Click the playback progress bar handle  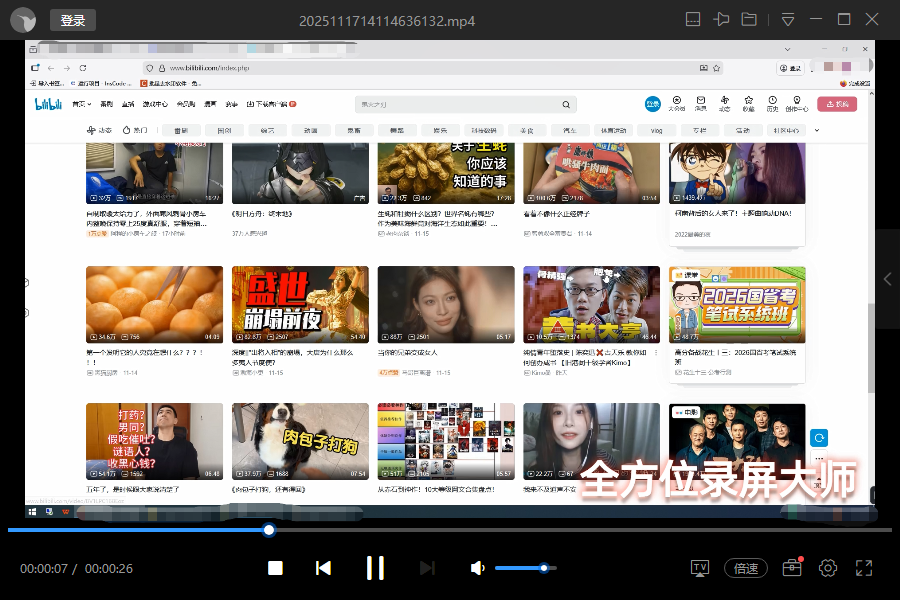(x=269, y=530)
